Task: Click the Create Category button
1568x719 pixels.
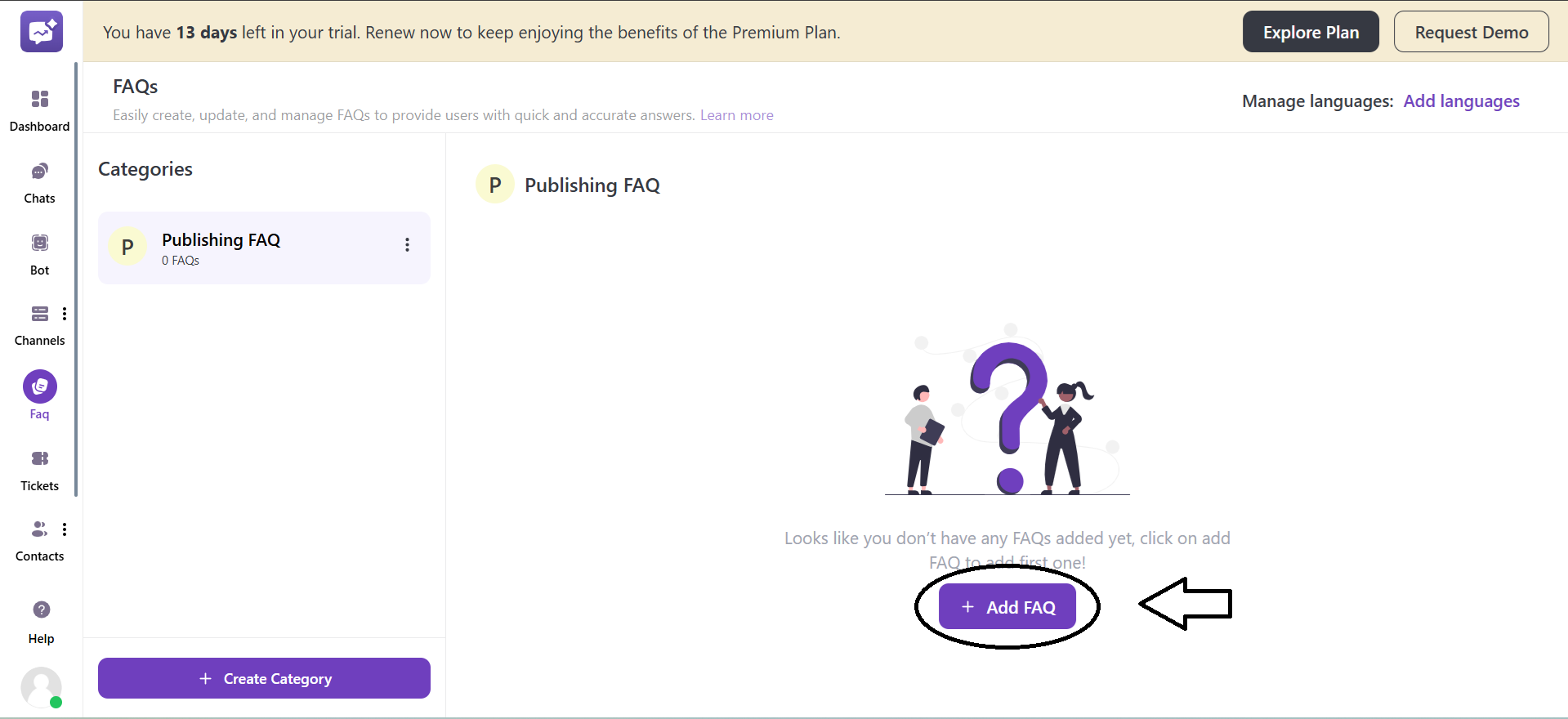Action: [x=264, y=678]
